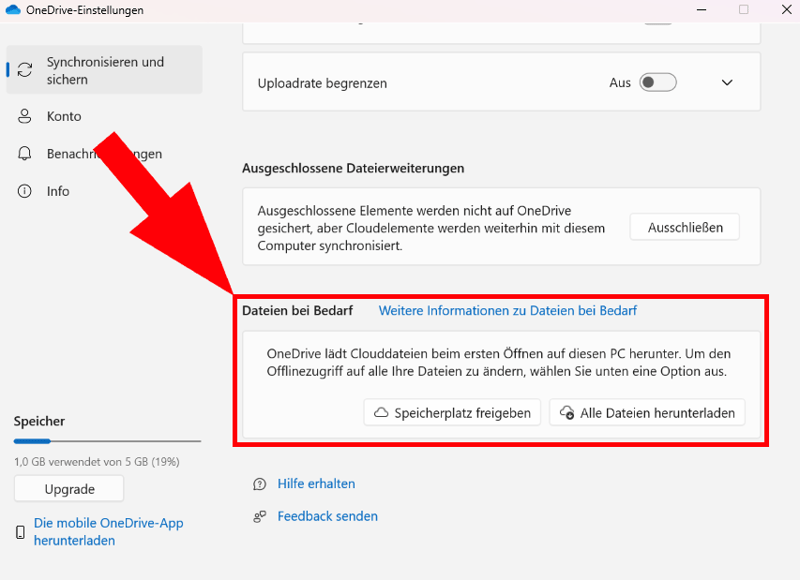800x580 pixels.
Task: Click the OneDrive cloud icon in title bar
Action: [13, 10]
